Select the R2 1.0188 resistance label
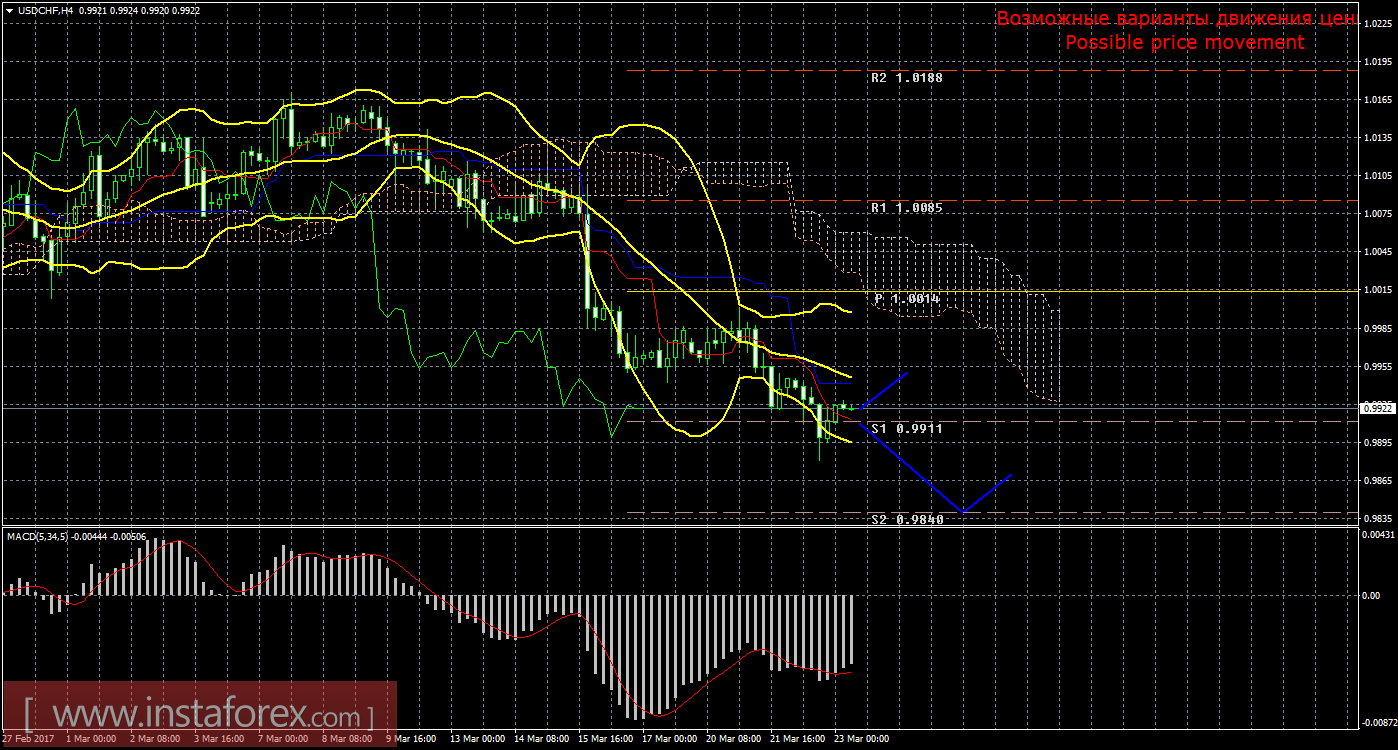Viewport: 1398px width, 750px height. tap(906, 77)
